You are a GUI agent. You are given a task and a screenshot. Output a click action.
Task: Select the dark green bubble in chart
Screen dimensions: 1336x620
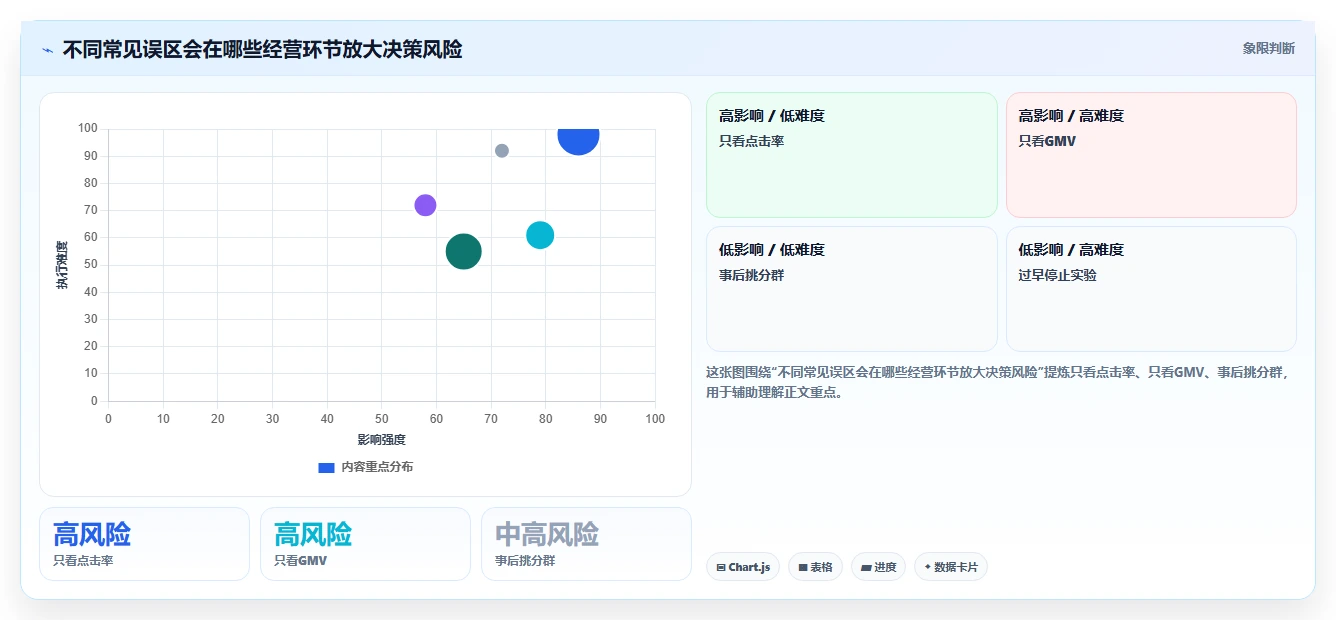[463, 251]
